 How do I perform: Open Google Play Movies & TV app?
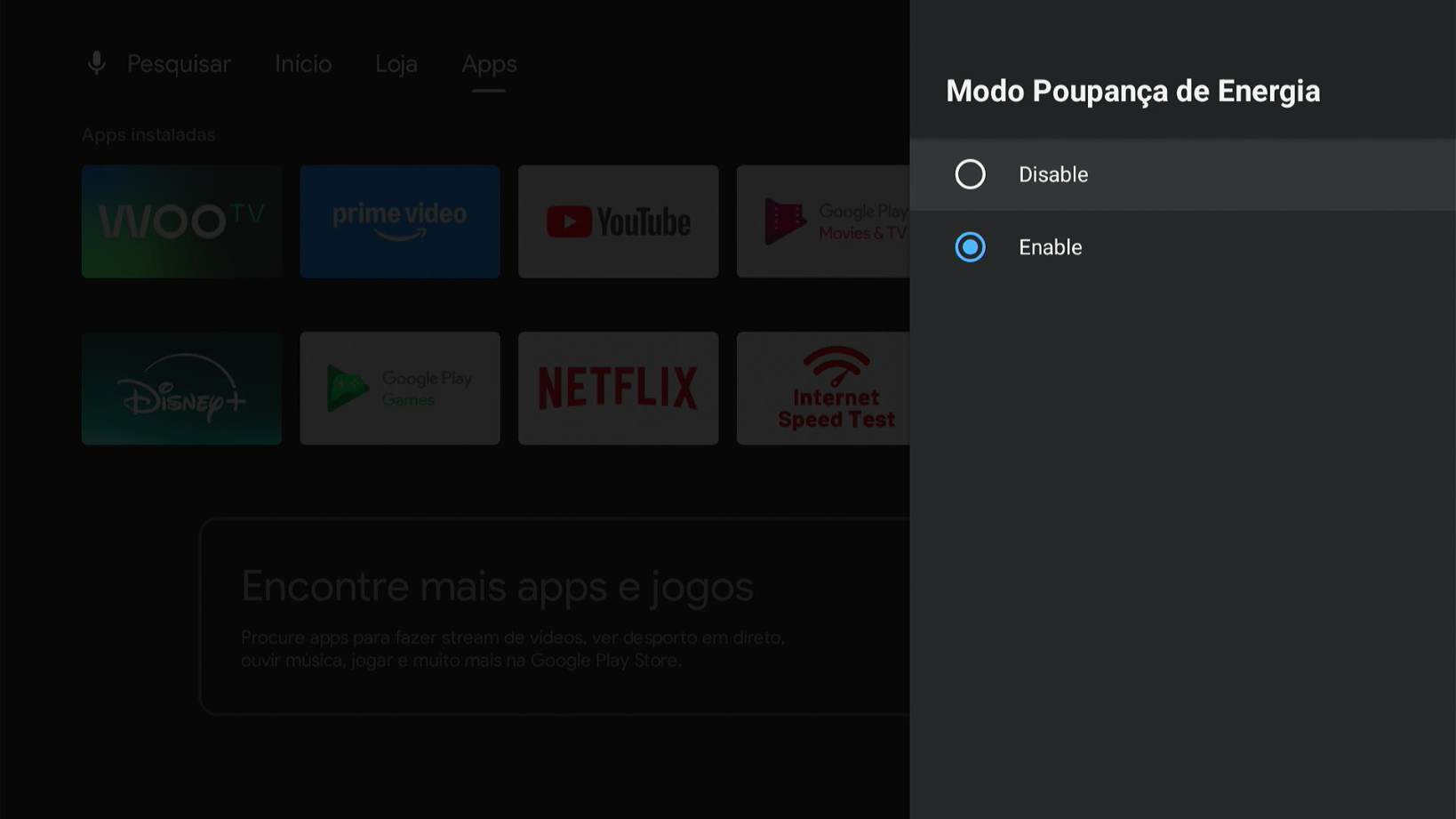823,221
